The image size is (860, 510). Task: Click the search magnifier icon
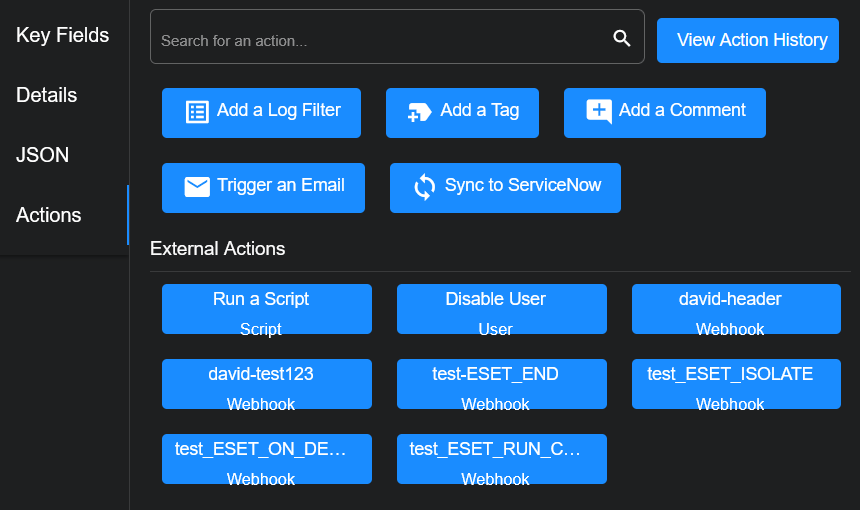pos(621,38)
